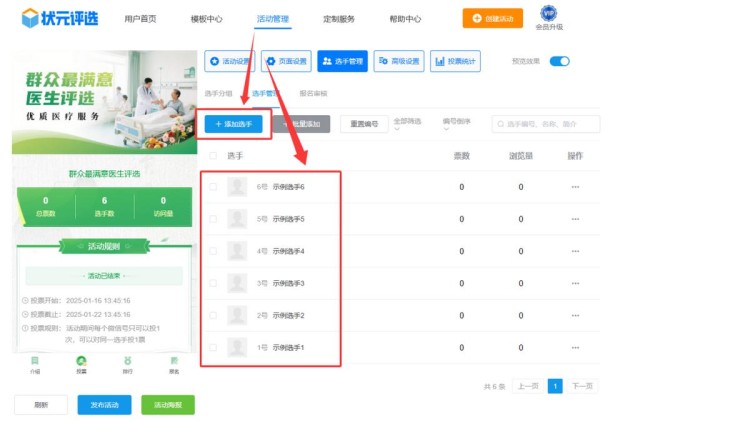Click the VIP 会员升级 badge icon
Viewport: 750px width, 432px height.
click(x=549, y=13)
